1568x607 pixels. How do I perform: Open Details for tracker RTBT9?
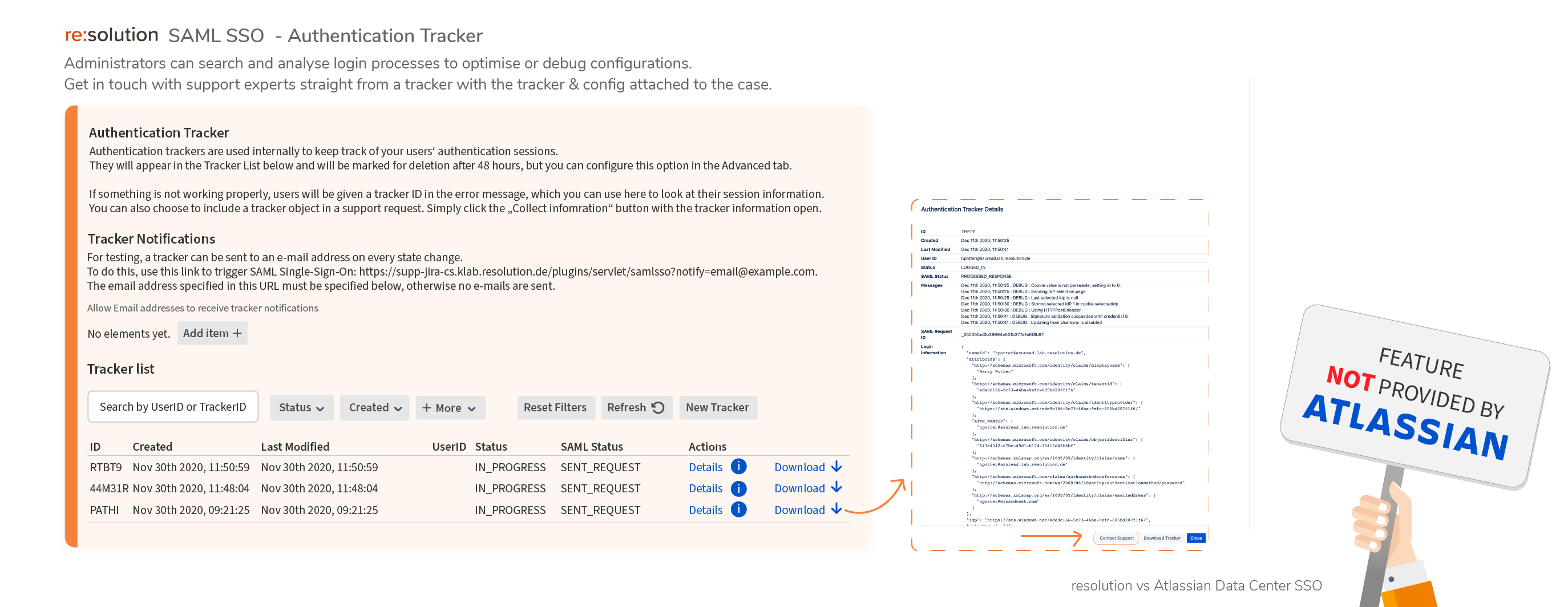click(x=705, y=467)
